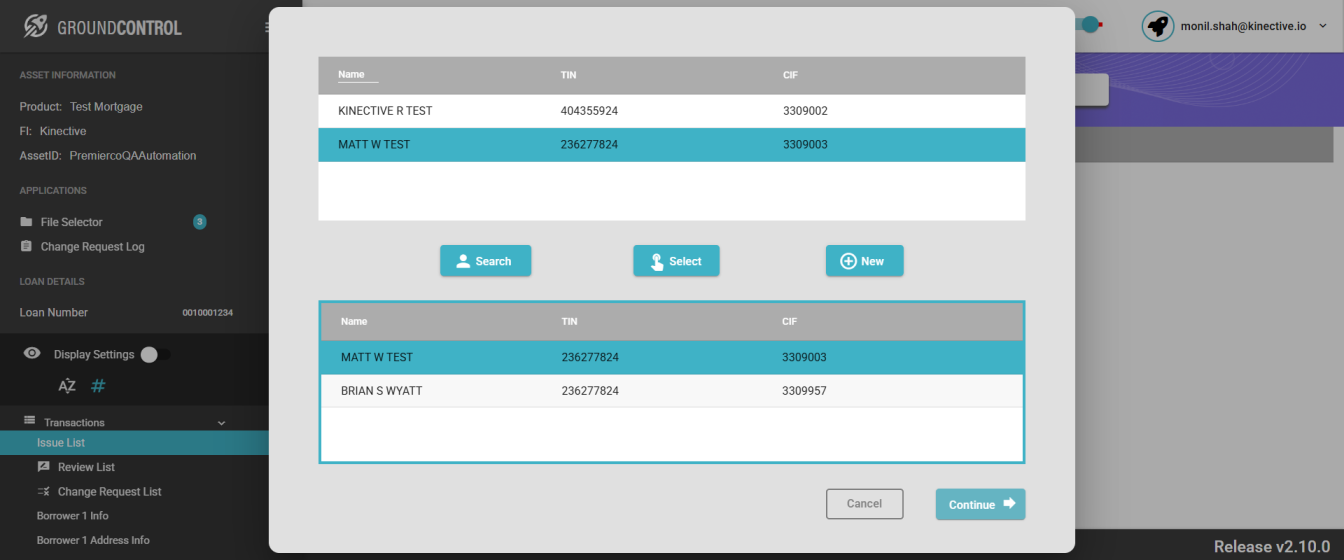Sort alphabetically with the AZ icon
The width and height of the screenshot is (1344, 560).
coord(67,386)
